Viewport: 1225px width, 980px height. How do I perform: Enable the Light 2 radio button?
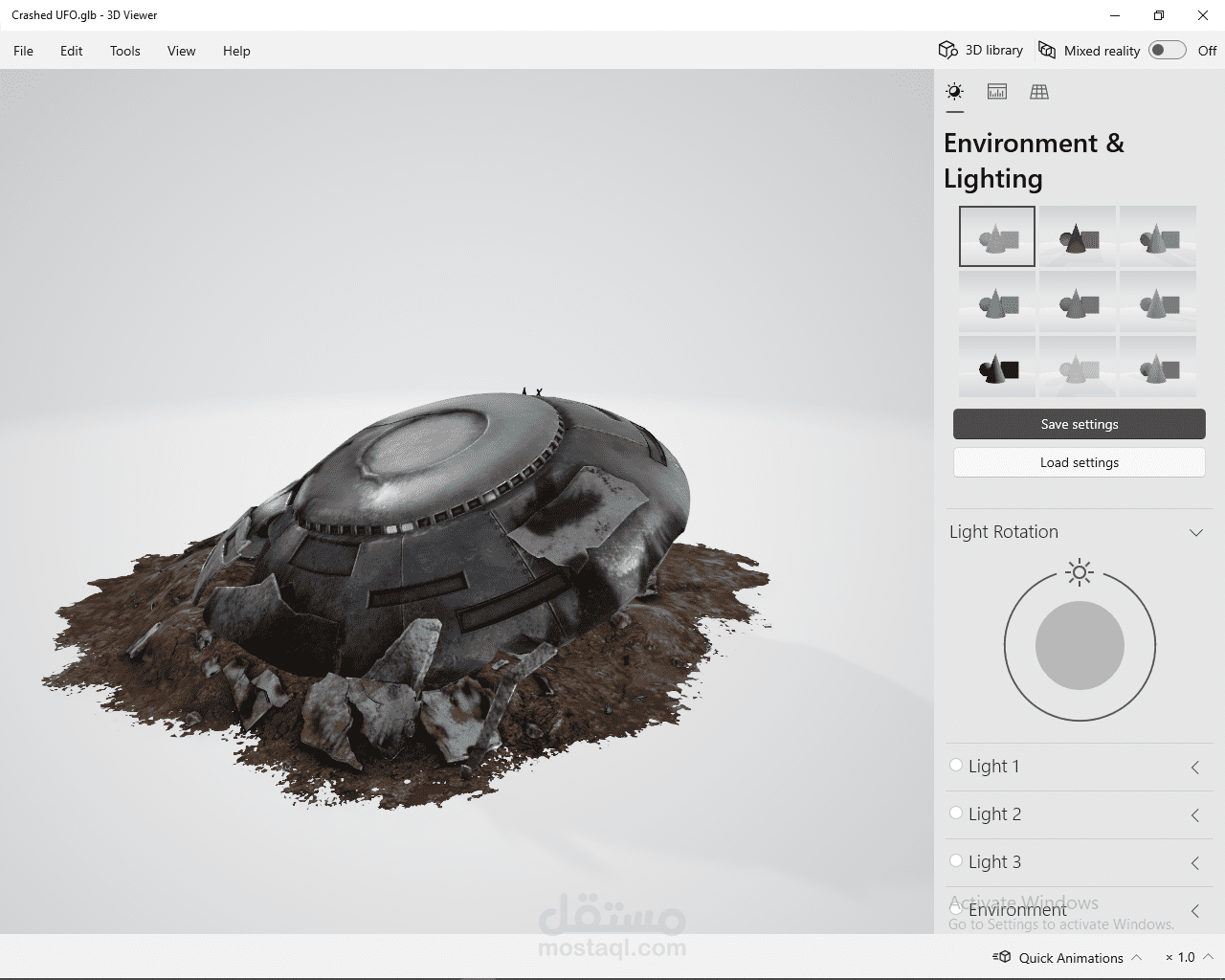point(955,813)
